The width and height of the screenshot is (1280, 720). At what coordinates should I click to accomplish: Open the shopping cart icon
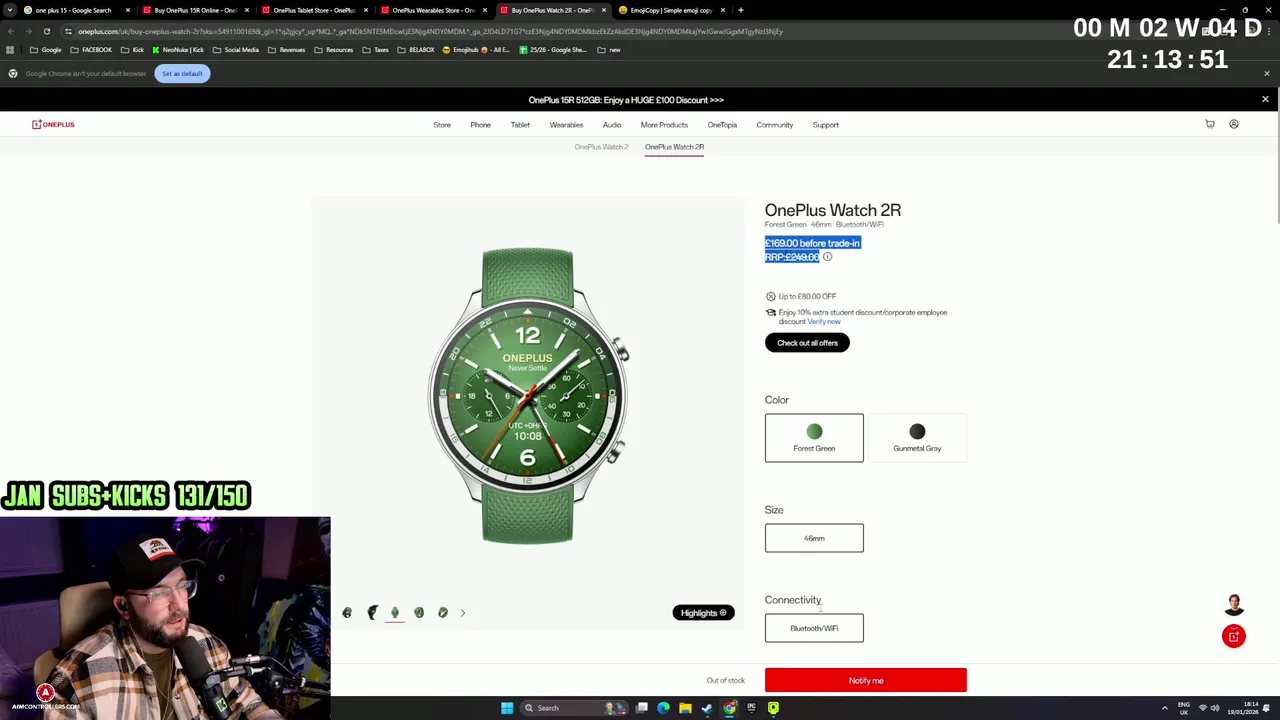(1210, 124)
